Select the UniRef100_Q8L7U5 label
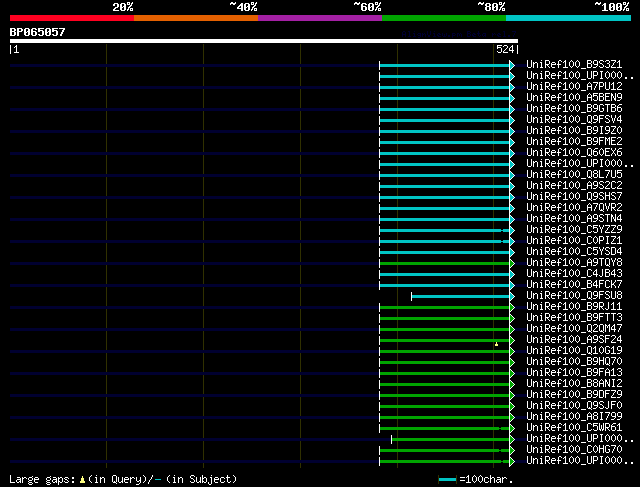The image size is (640, 487). [x=574, y=175]
